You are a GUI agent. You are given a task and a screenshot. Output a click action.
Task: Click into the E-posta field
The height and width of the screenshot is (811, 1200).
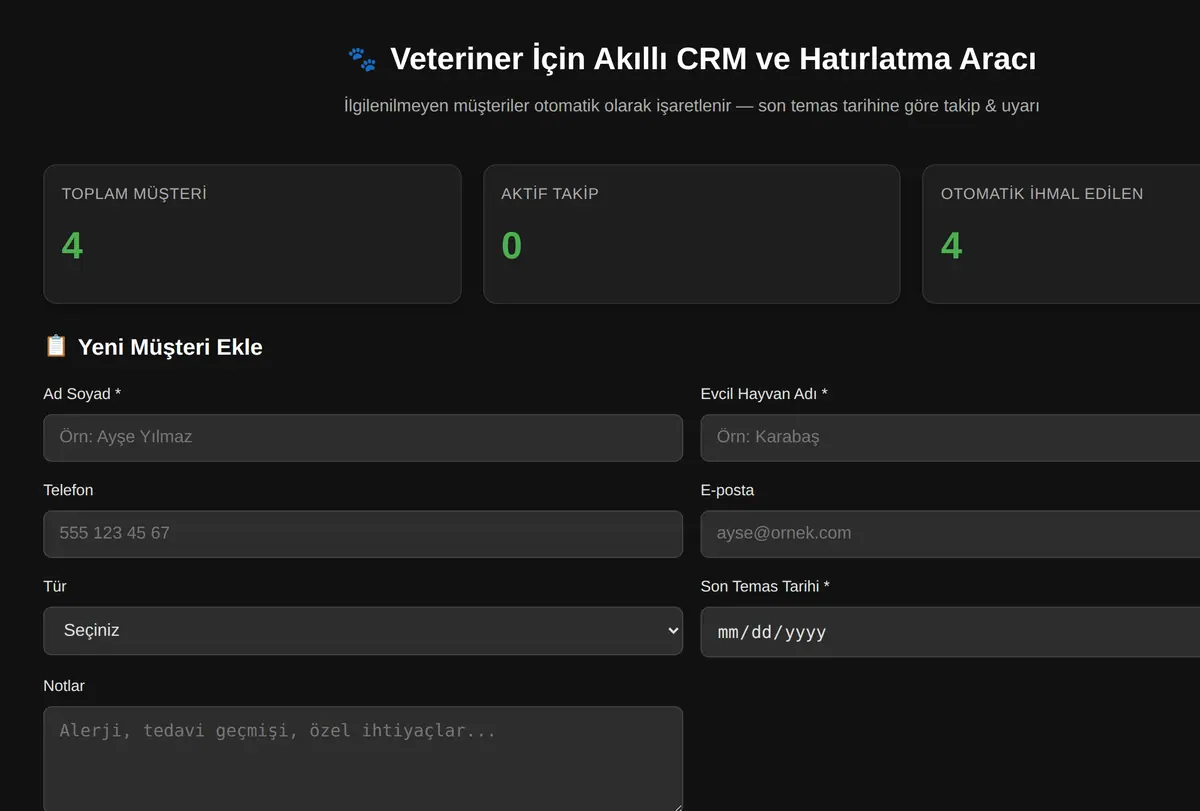(x=950, y=534)
